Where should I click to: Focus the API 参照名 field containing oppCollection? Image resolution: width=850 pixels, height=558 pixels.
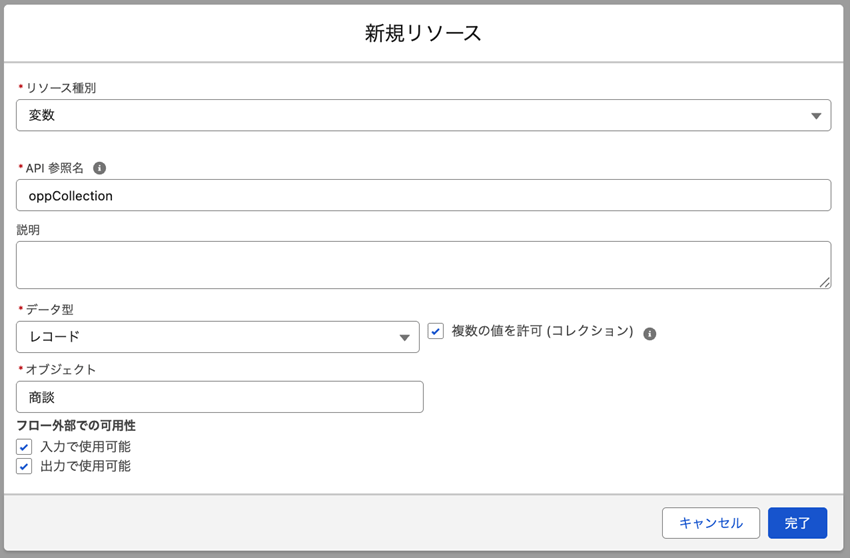click(x=423, y=195)
